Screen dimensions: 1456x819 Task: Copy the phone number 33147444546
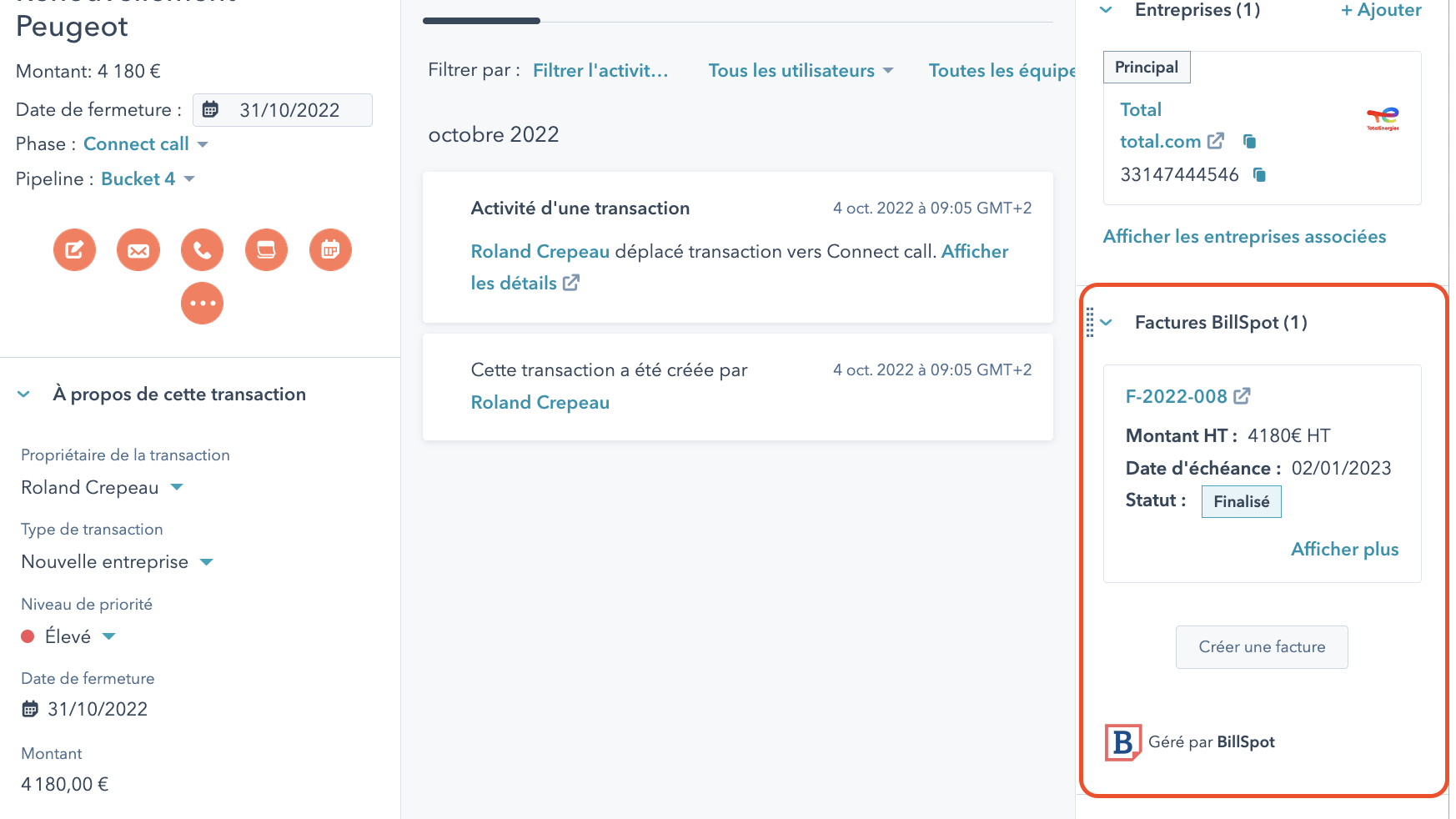point(1259,174)
